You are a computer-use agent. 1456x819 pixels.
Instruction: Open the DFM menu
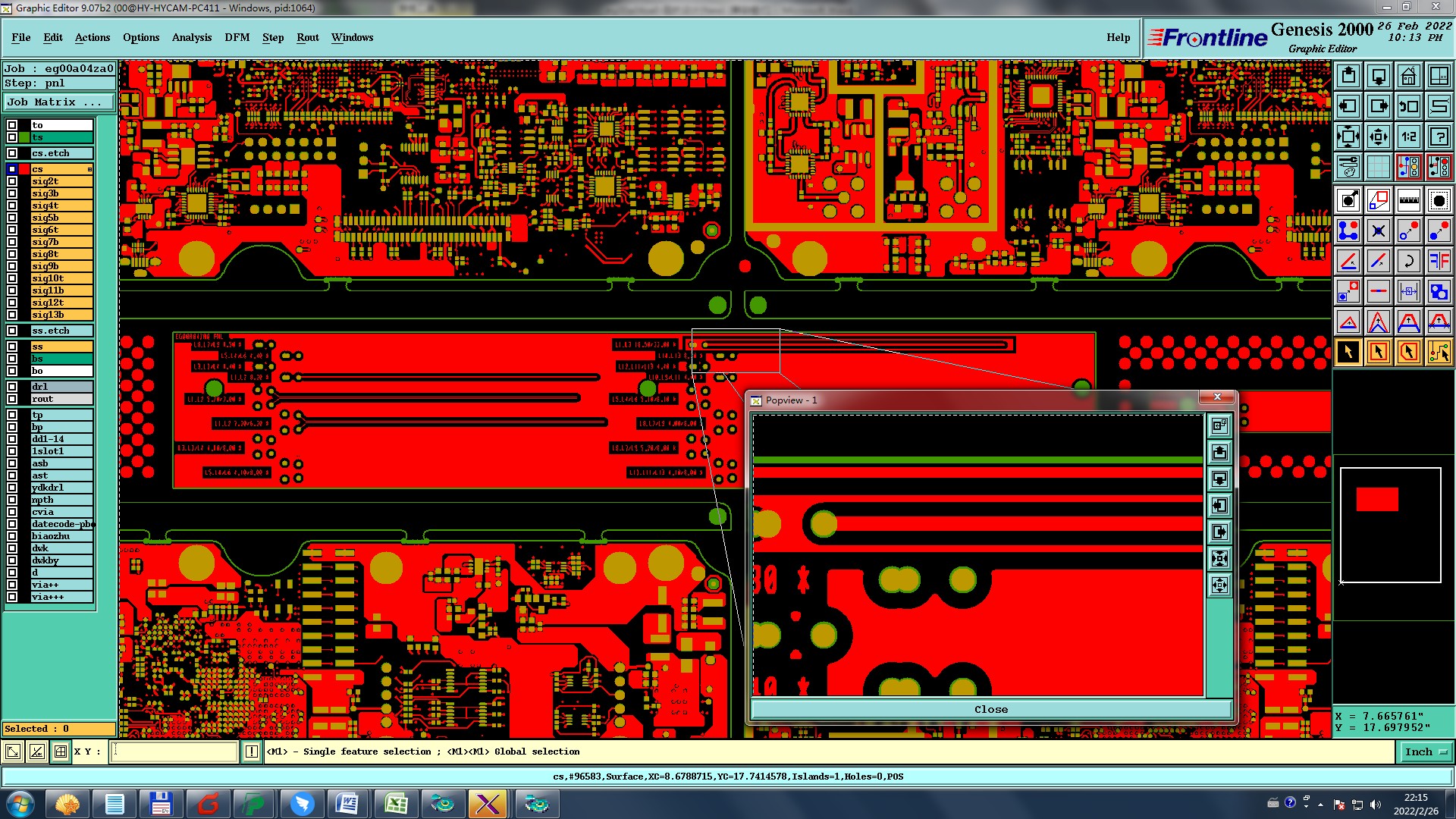coord(237,37)
